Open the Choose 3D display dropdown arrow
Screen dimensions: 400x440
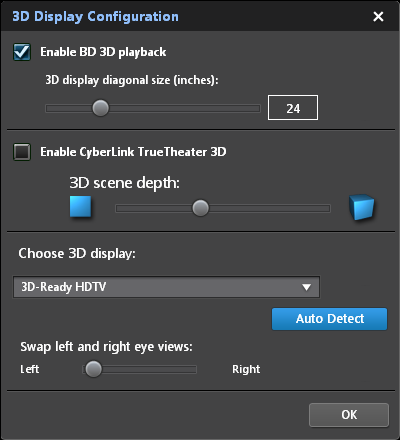tap(306, 287)
